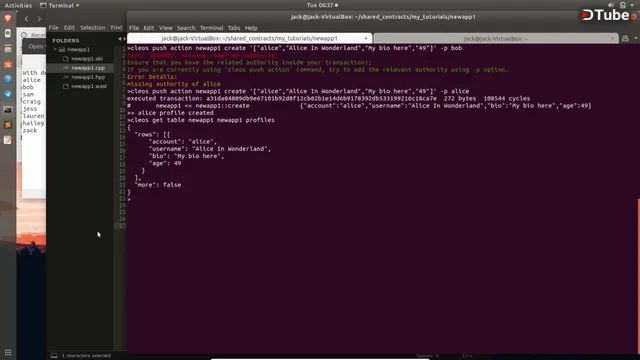Click the newapp1 folder icon

[62, 49]
